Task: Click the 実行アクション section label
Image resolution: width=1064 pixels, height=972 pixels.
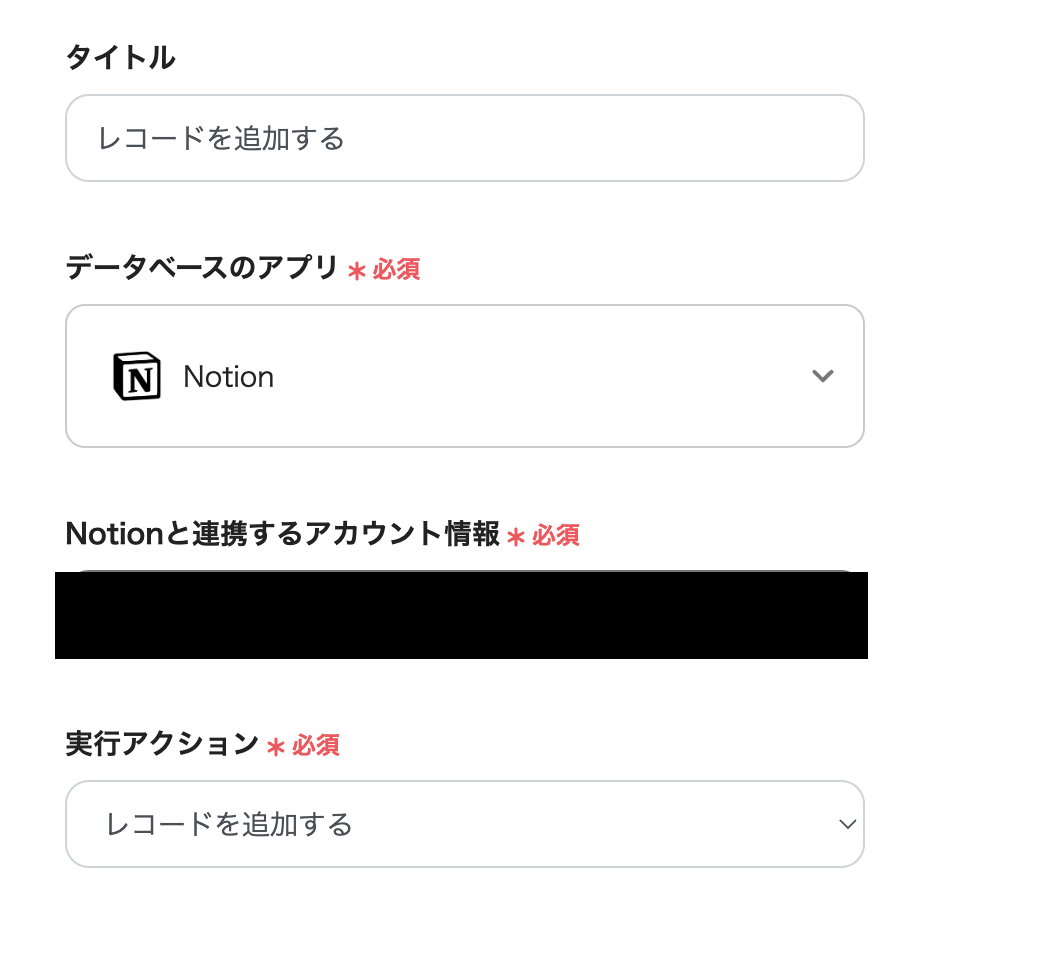Action: click(162, 745)
